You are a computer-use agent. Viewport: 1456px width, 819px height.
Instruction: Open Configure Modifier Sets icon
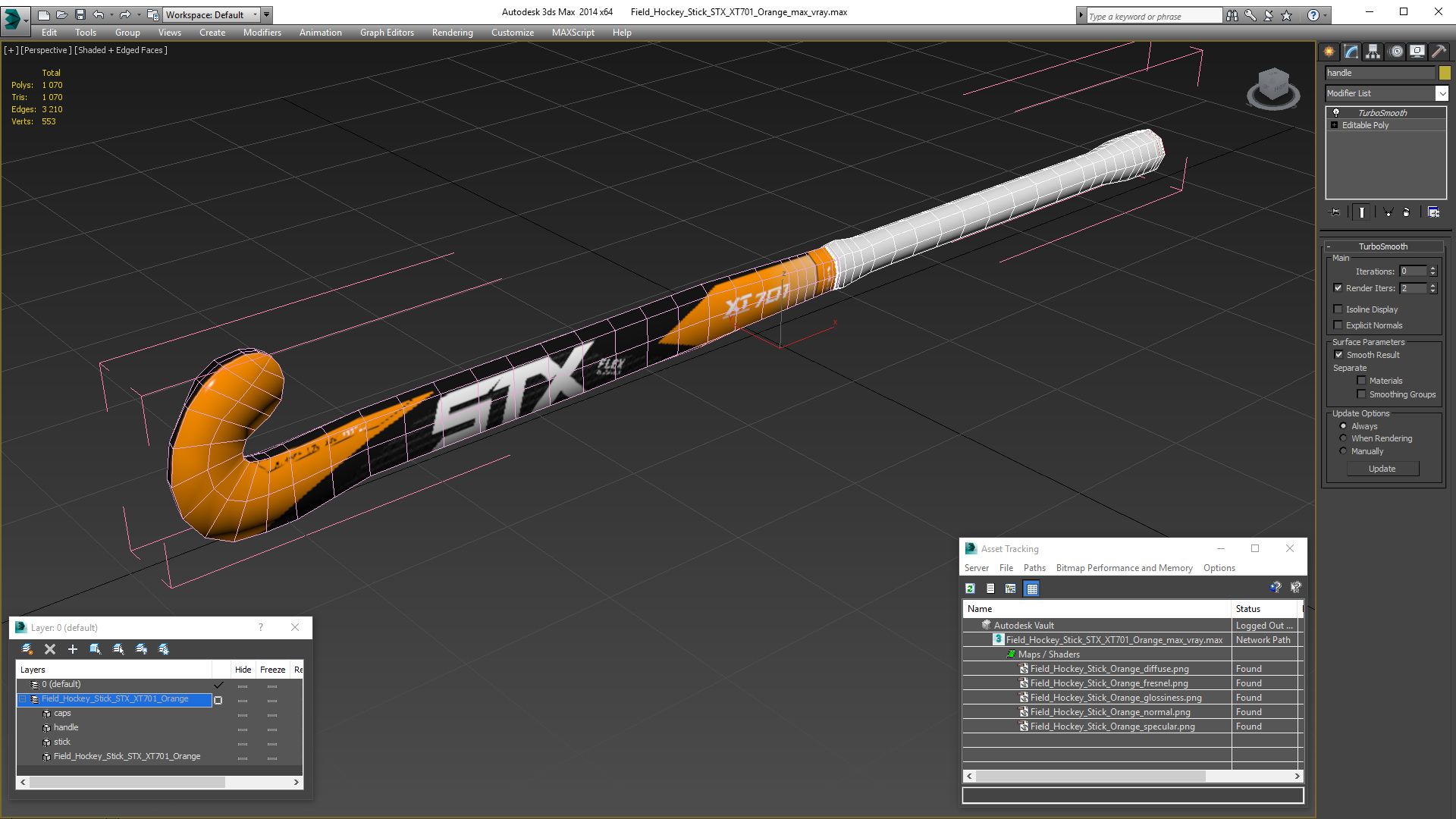(x=1433, y=212)
